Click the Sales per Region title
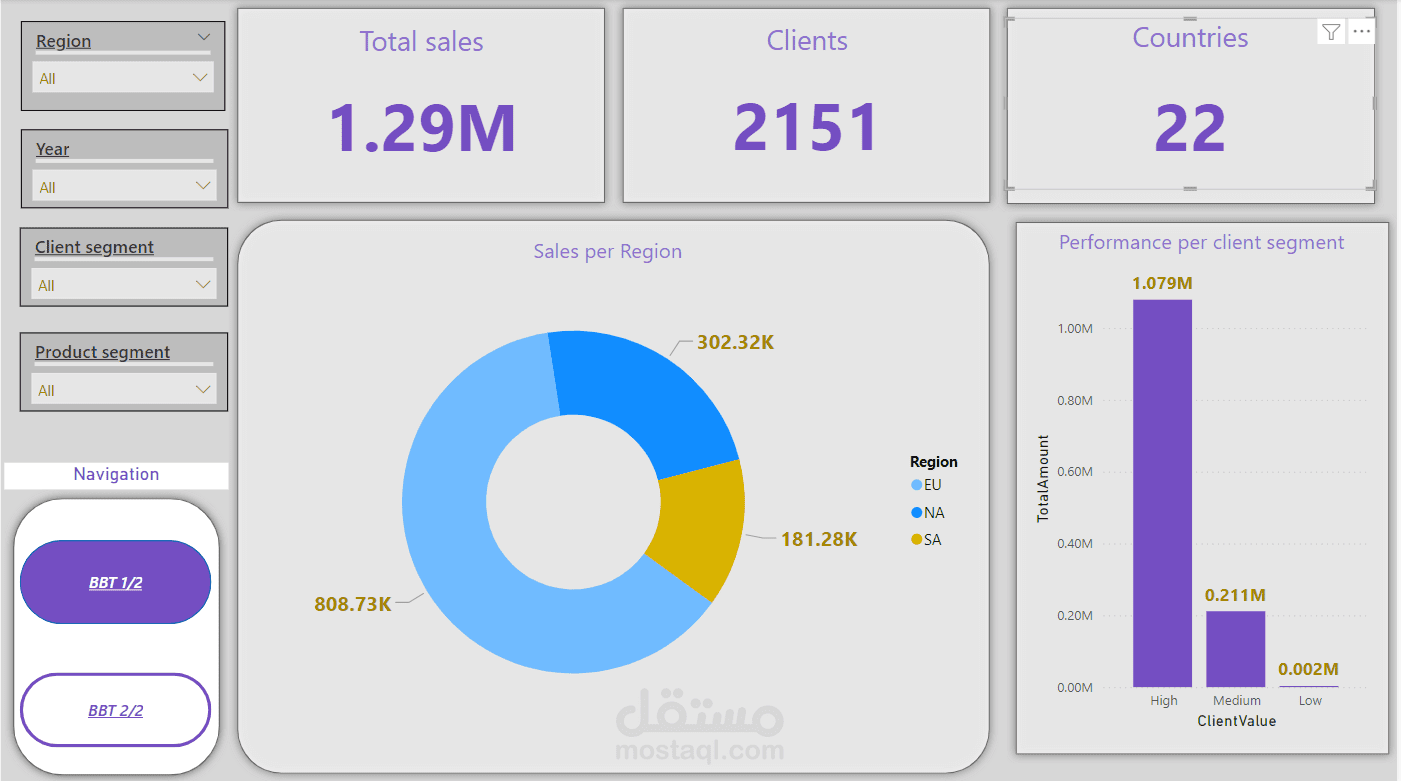The width and height of the screenshot is (1401, 781). point(608,251)
